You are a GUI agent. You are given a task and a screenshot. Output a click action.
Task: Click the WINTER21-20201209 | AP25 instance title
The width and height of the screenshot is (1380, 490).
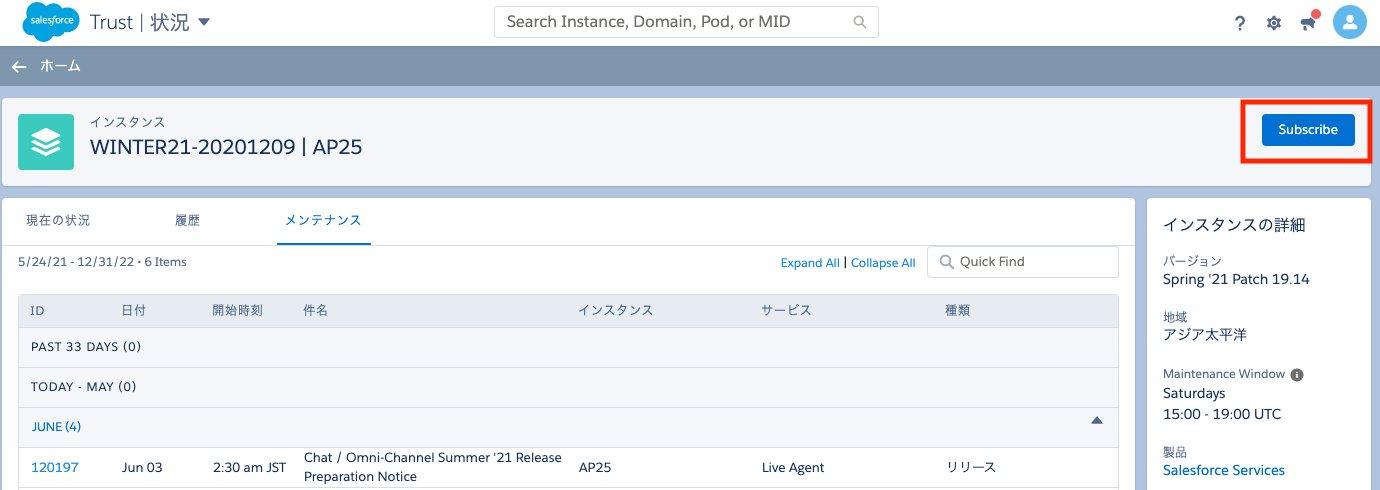tap(226, 147)
